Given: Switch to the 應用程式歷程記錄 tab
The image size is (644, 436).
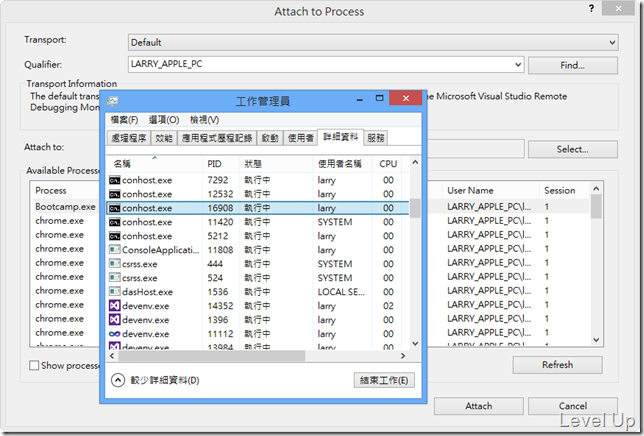Looking at the screenshot, I should (217, 138).
